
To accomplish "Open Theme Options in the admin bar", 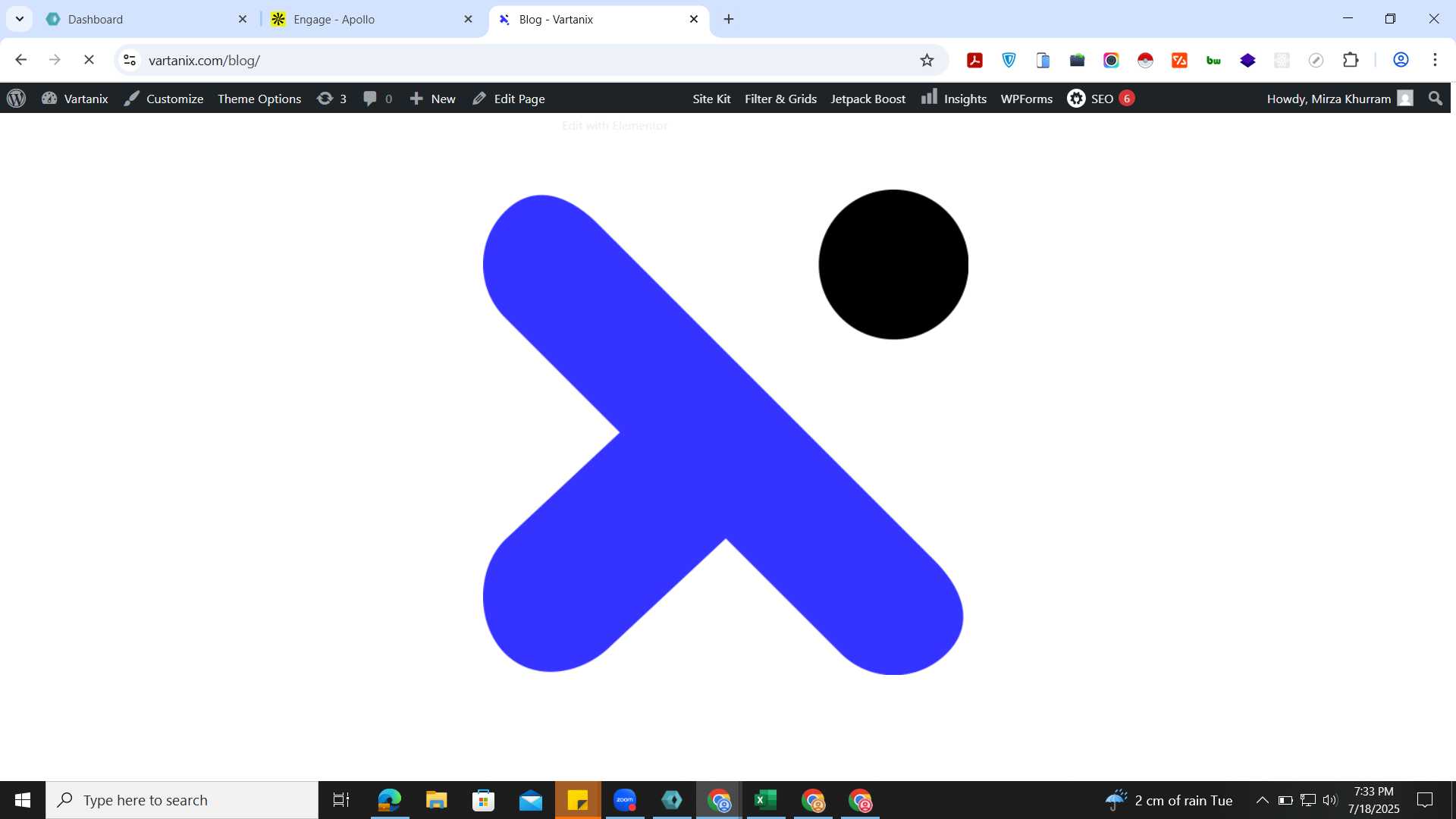I will click(x=259, y=99).
